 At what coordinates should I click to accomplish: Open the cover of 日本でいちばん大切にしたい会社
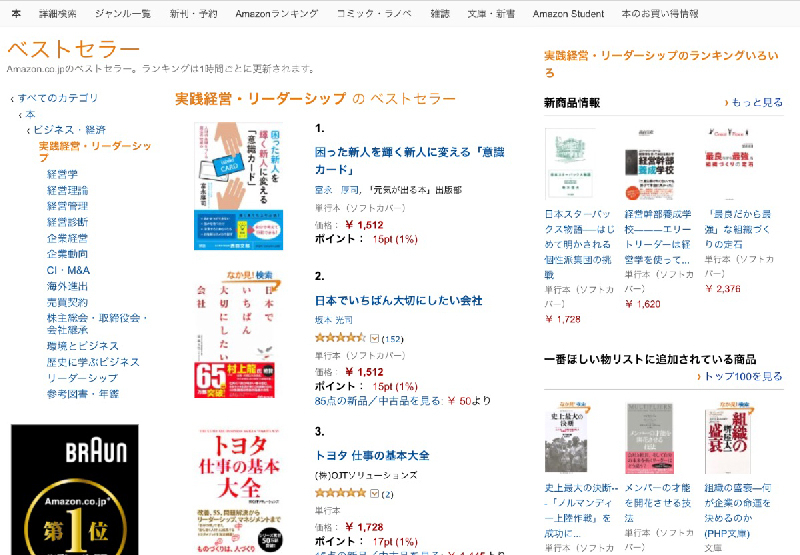click(x=236, y=334)
